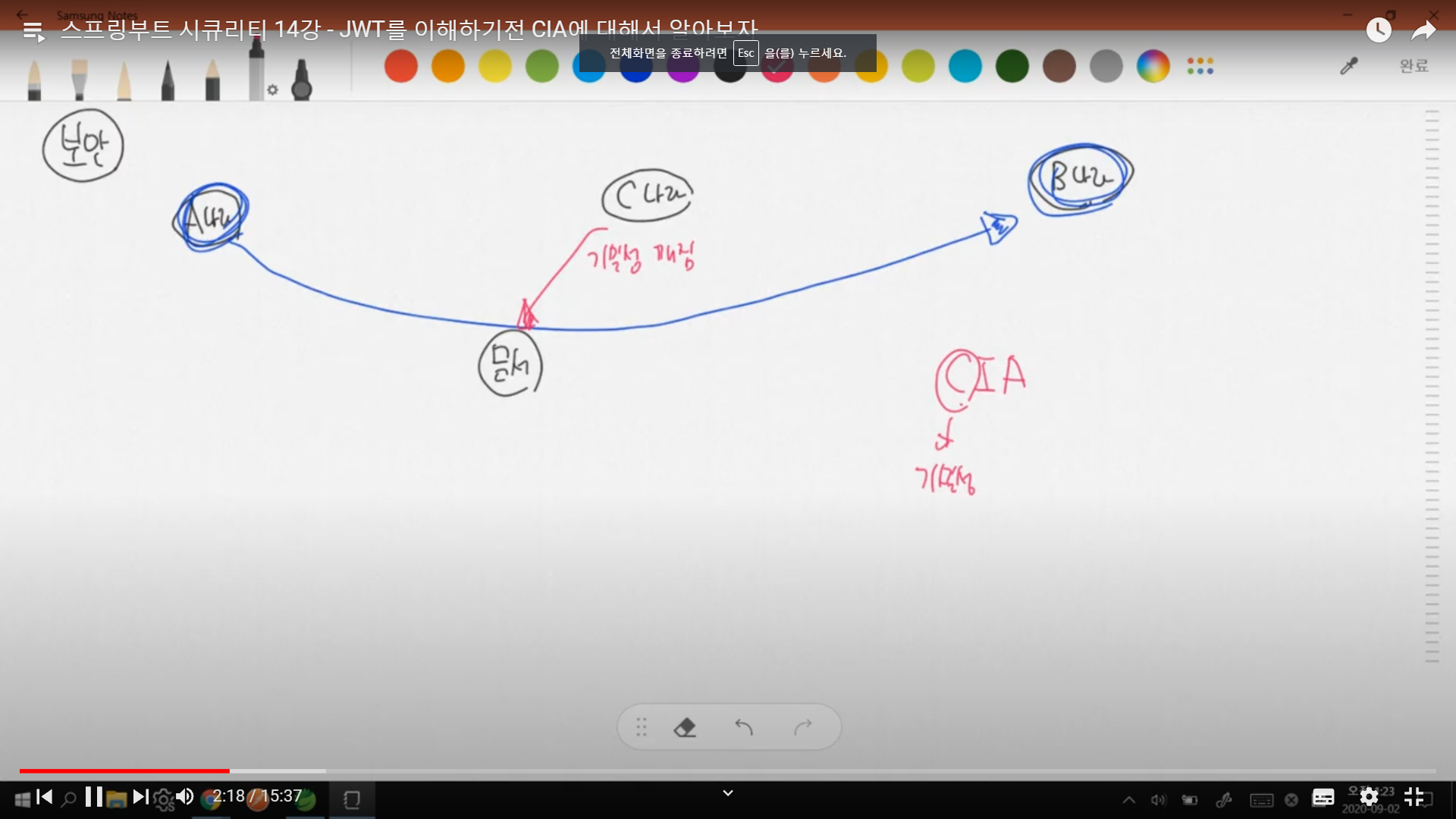1456x819 pixels.
Task: Add video to Watch Later
Action: coord(1379,30)
